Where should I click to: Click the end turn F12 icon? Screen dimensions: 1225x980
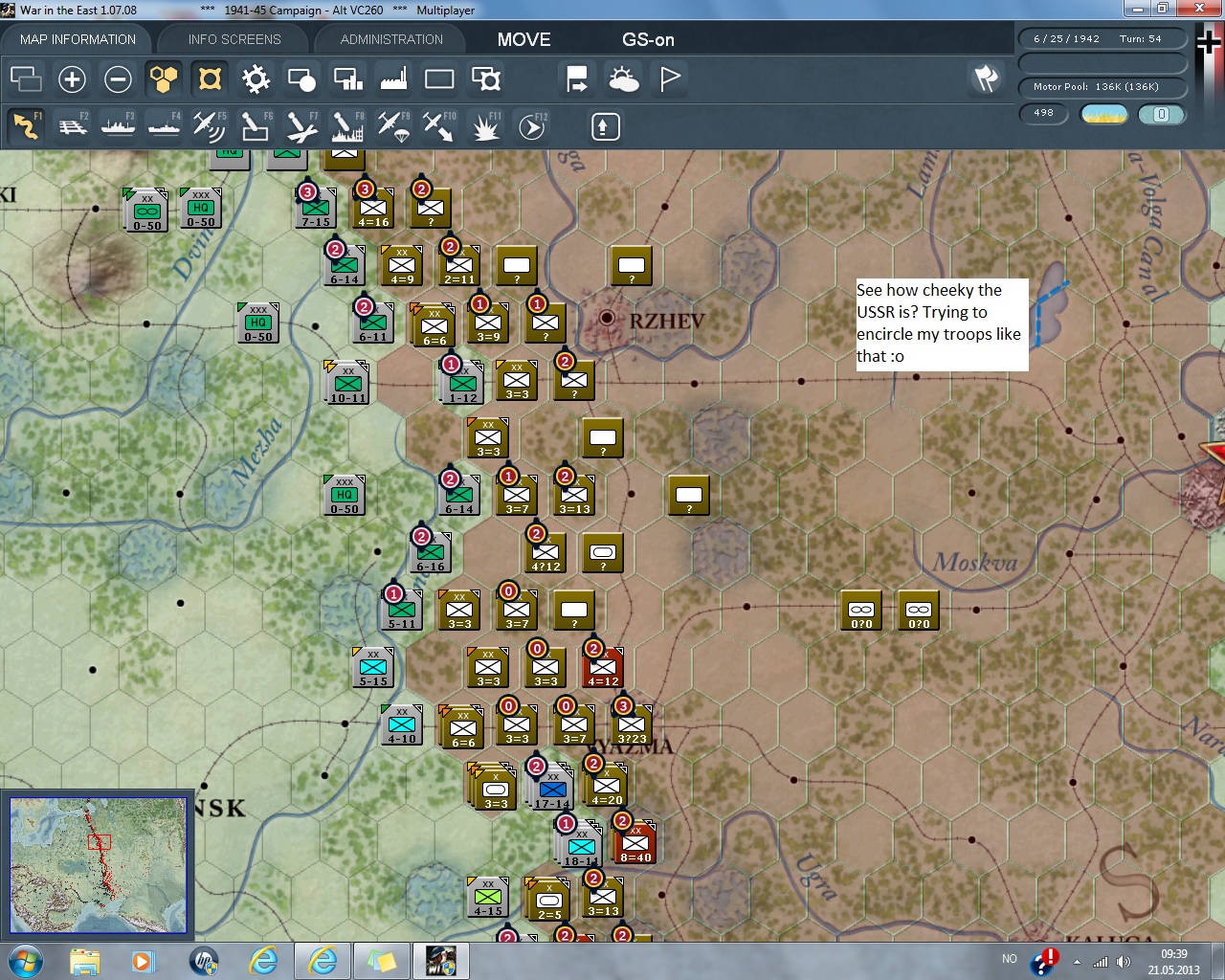point(531,126)
